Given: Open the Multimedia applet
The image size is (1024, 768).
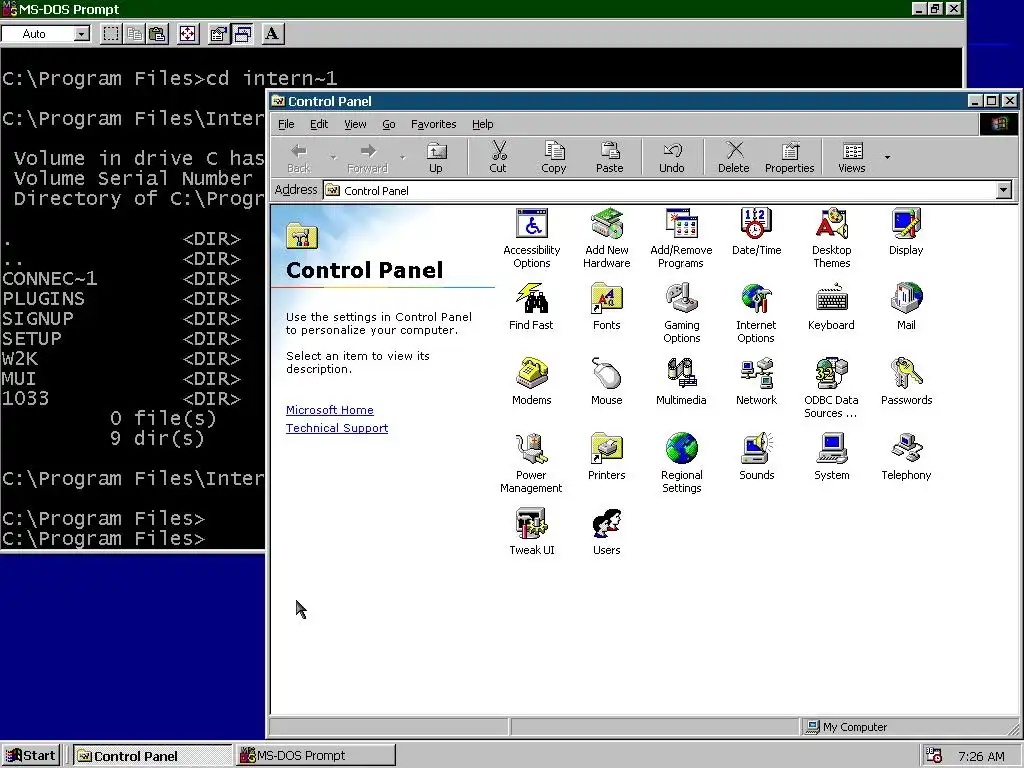Looking at the screenshot, I should click(x=681, y=382).
